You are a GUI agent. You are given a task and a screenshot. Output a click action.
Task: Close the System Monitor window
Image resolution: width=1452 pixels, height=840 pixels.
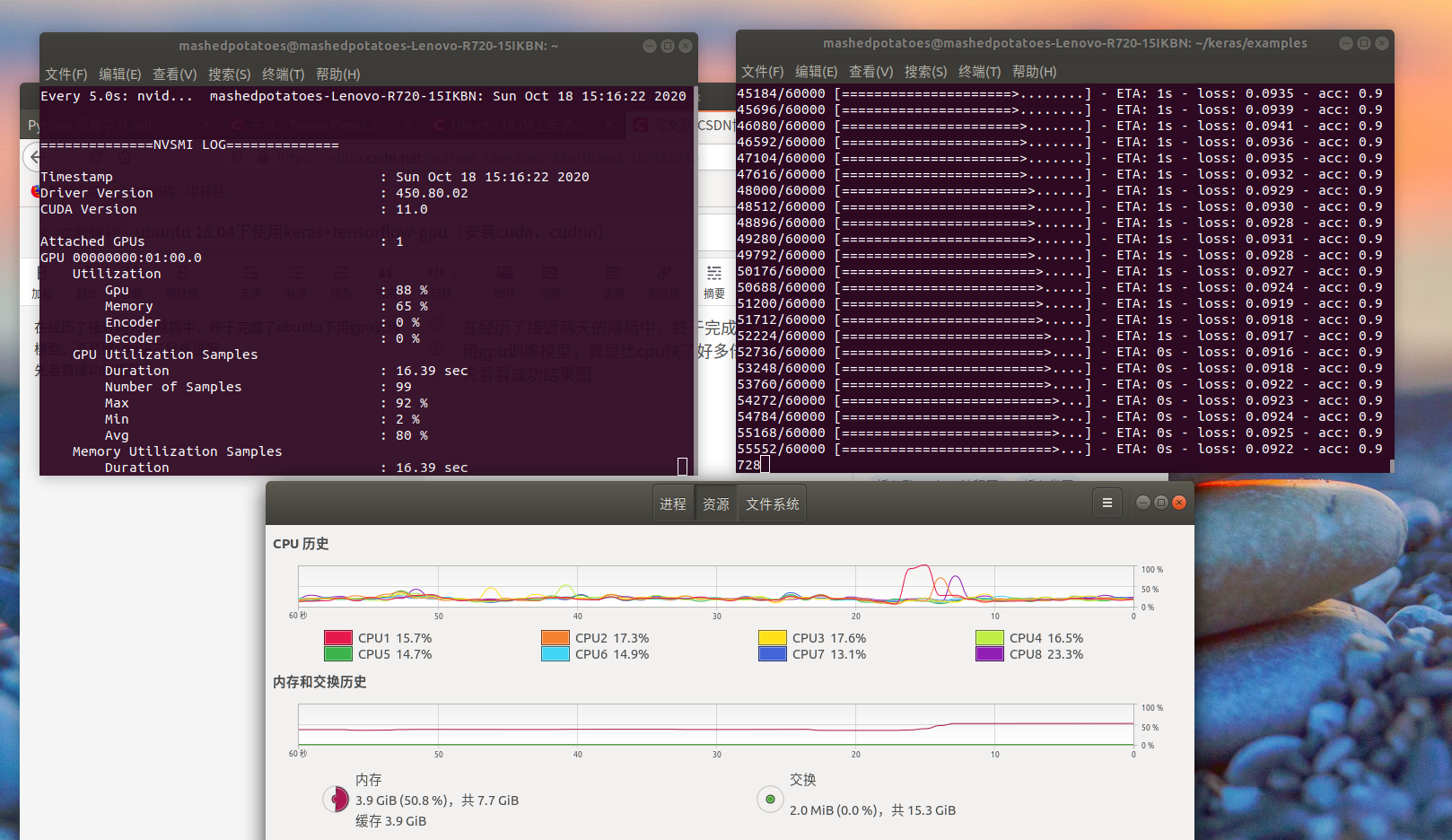pyautogui.click(x=1179, y=503)
